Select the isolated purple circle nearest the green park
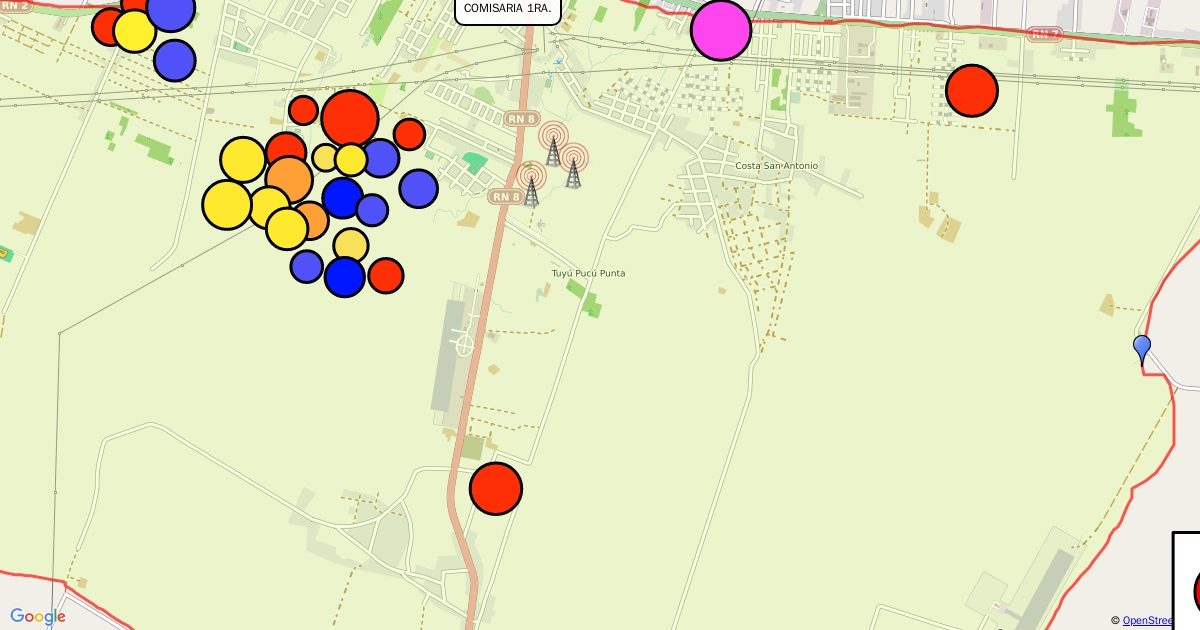This screenshot has height=630, width=1200. click(418, 188)
